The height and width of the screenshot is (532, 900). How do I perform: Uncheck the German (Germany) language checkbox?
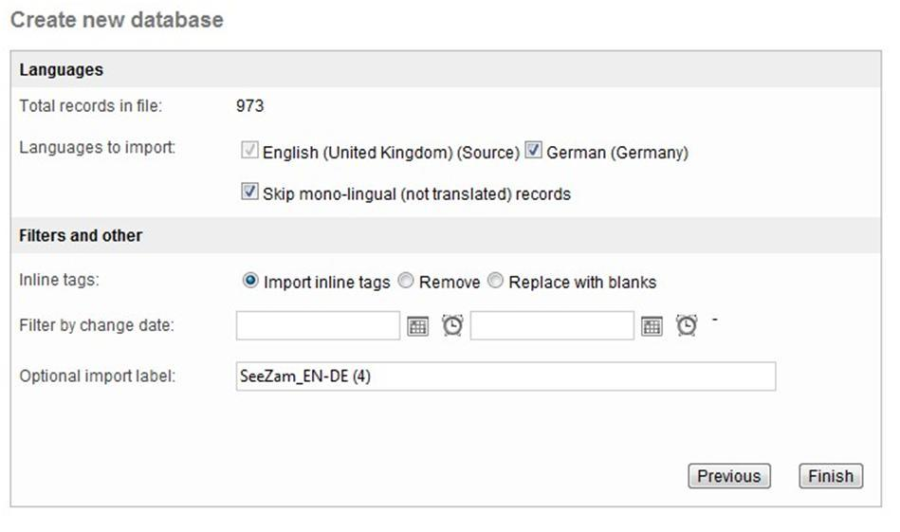click(534, 153)
